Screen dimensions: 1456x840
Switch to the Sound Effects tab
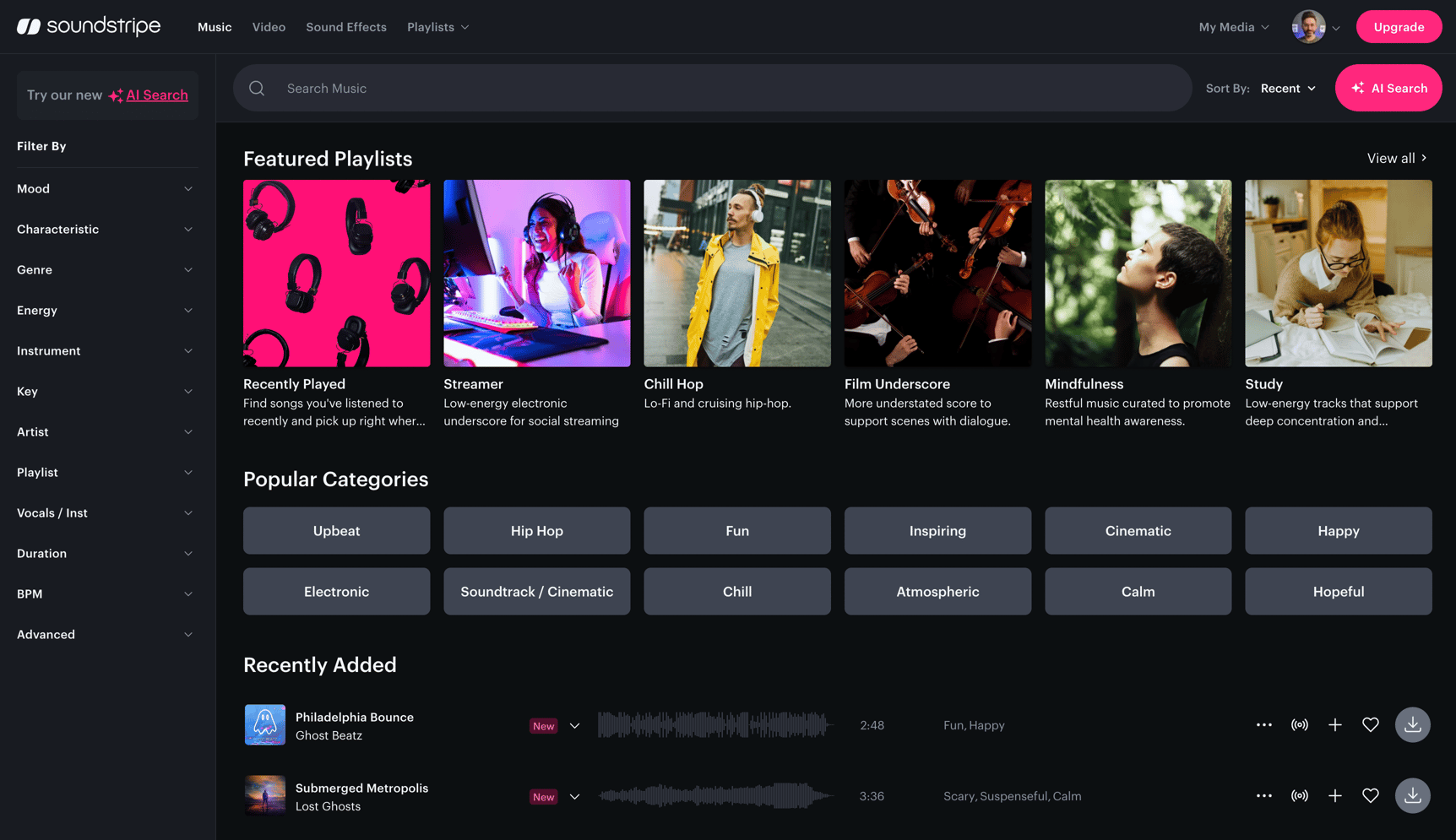[x=345, y=26]
